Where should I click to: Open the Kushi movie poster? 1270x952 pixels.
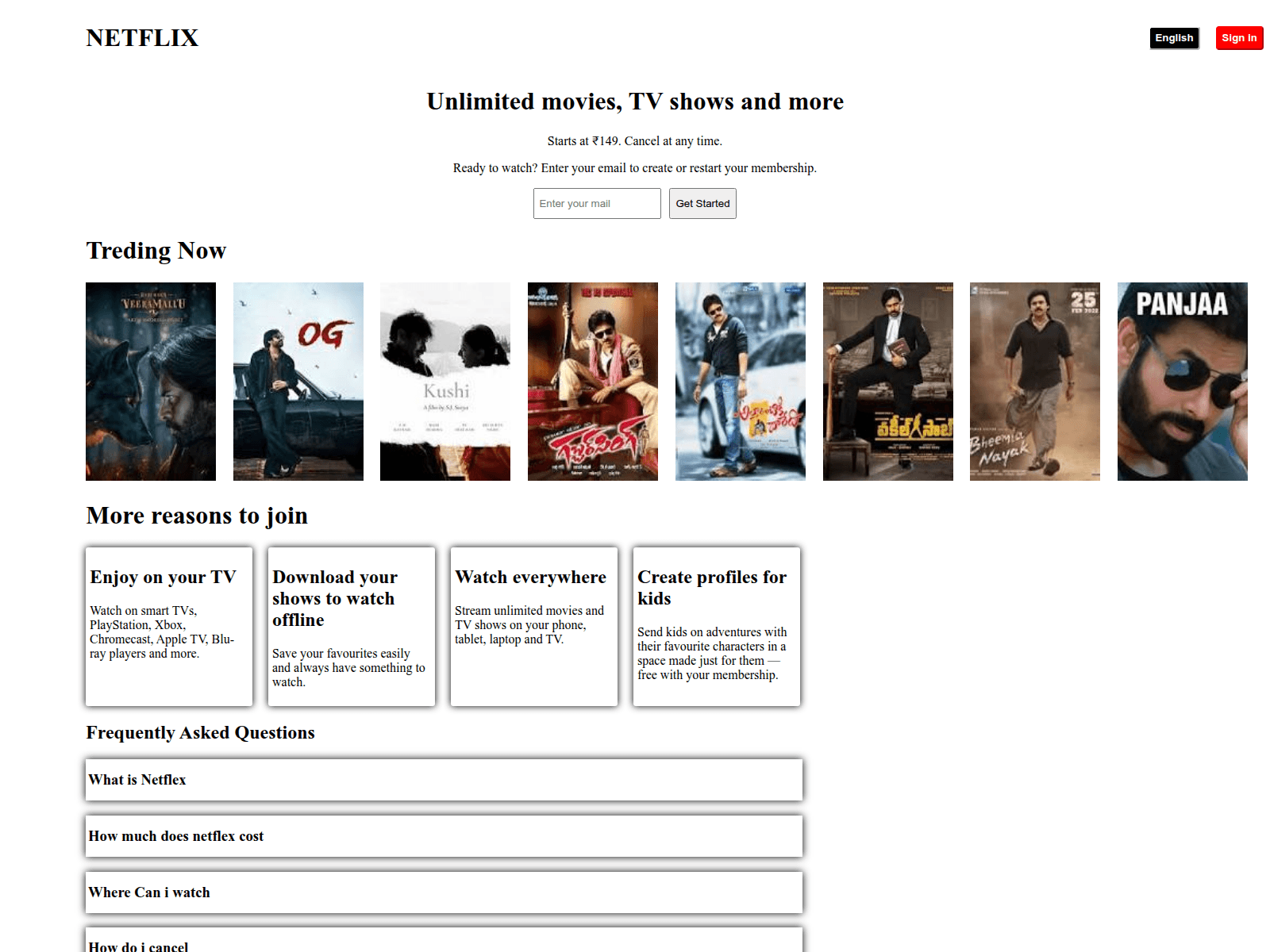445,382
